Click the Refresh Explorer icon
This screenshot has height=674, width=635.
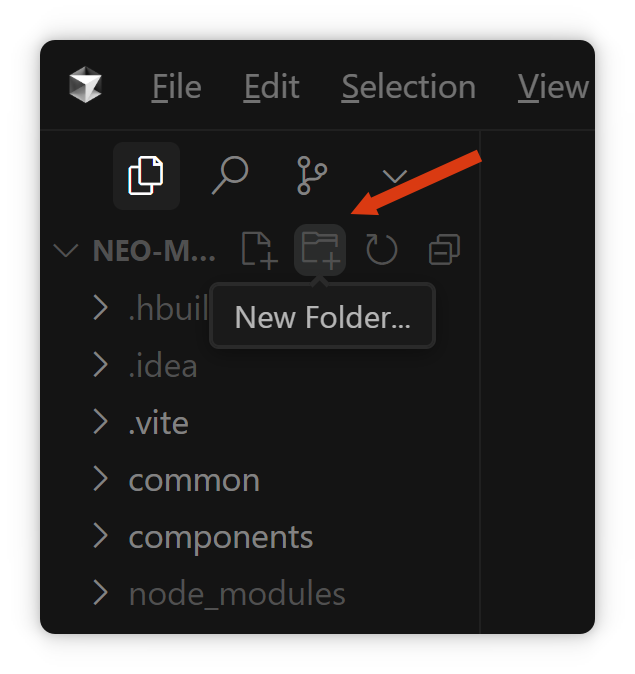(381, 250)
